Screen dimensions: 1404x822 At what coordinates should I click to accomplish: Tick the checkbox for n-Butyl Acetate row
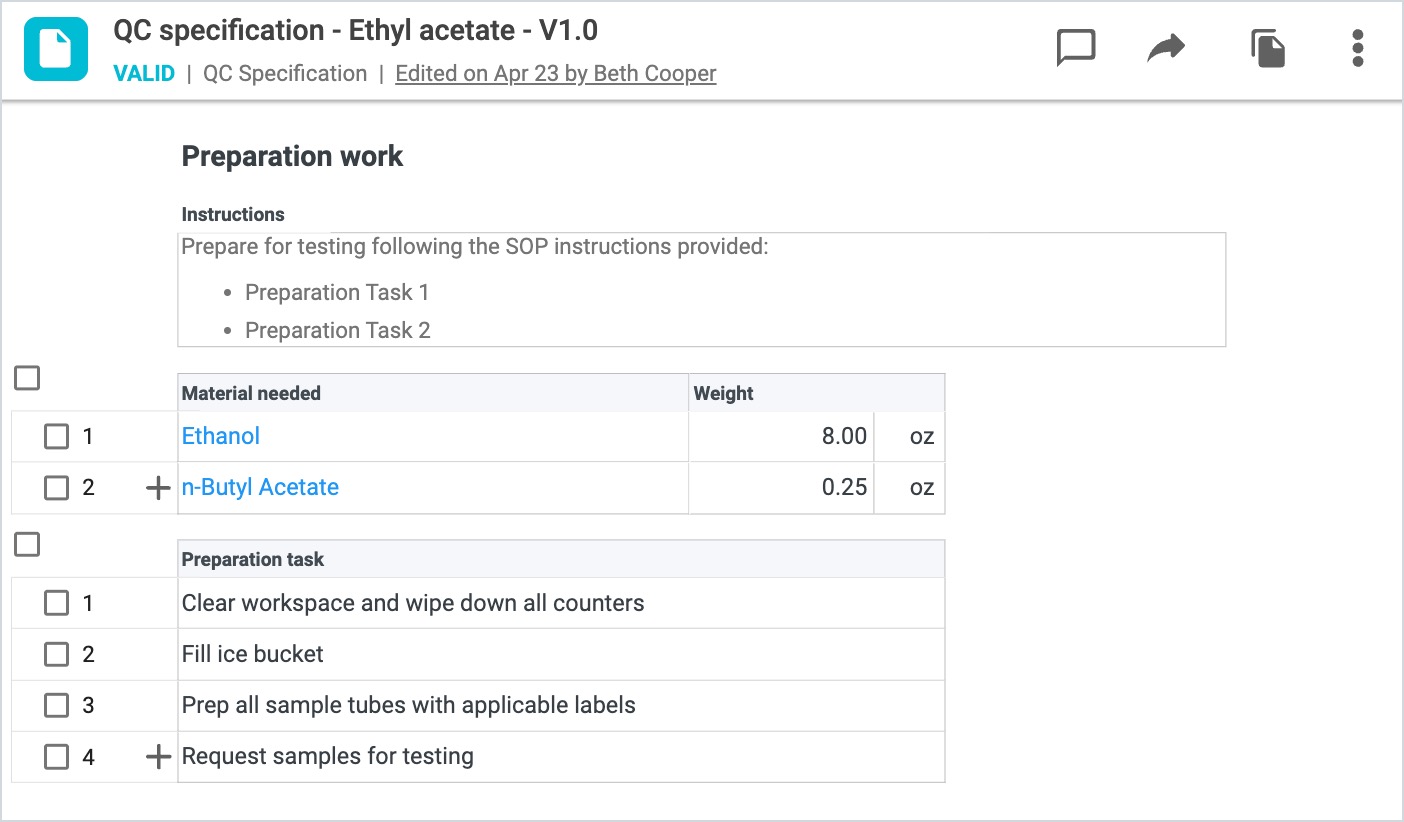[x=57, y=488]
